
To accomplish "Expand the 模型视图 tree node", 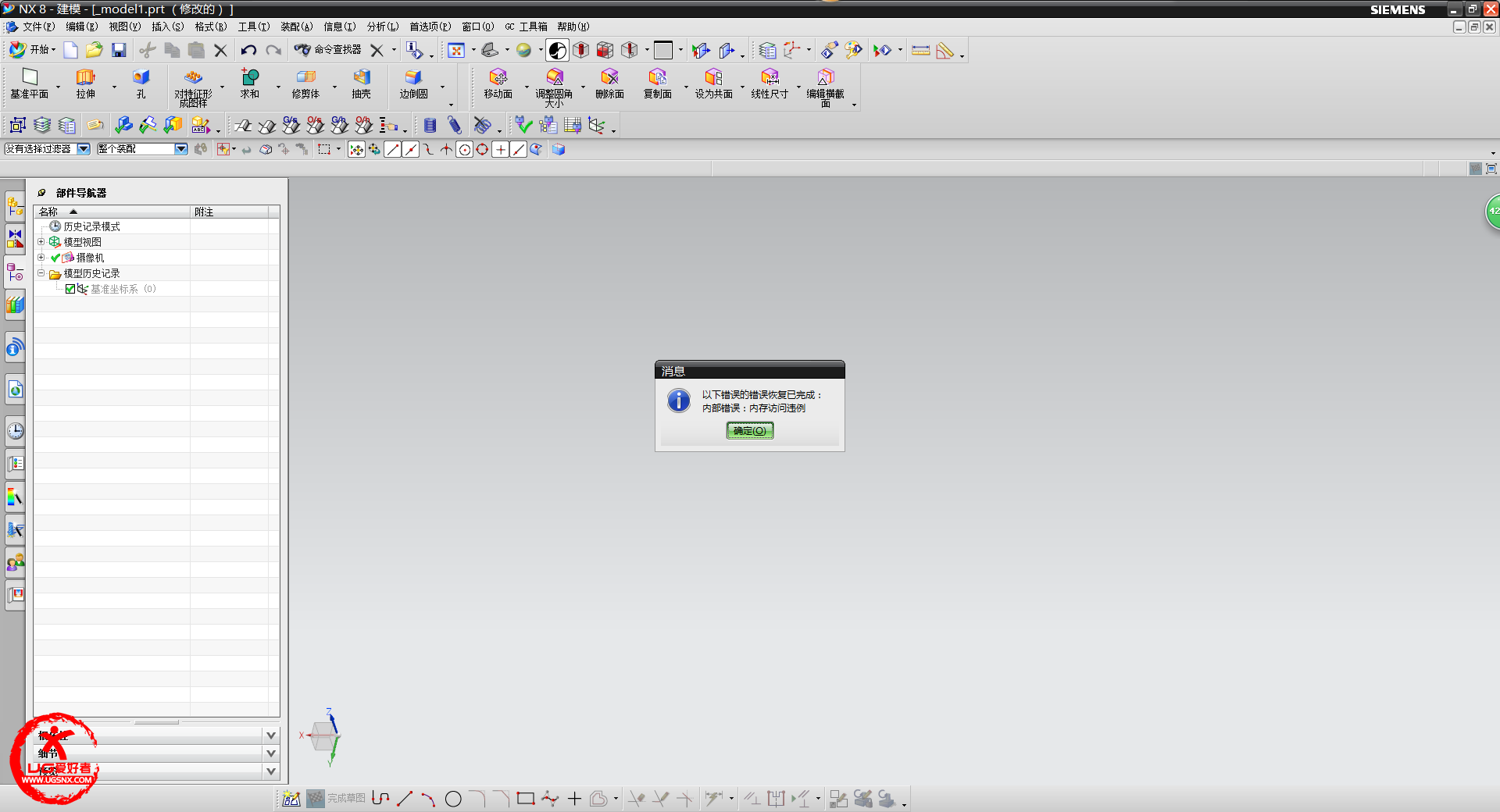I will pyautogui.click(x=41, y=242).
